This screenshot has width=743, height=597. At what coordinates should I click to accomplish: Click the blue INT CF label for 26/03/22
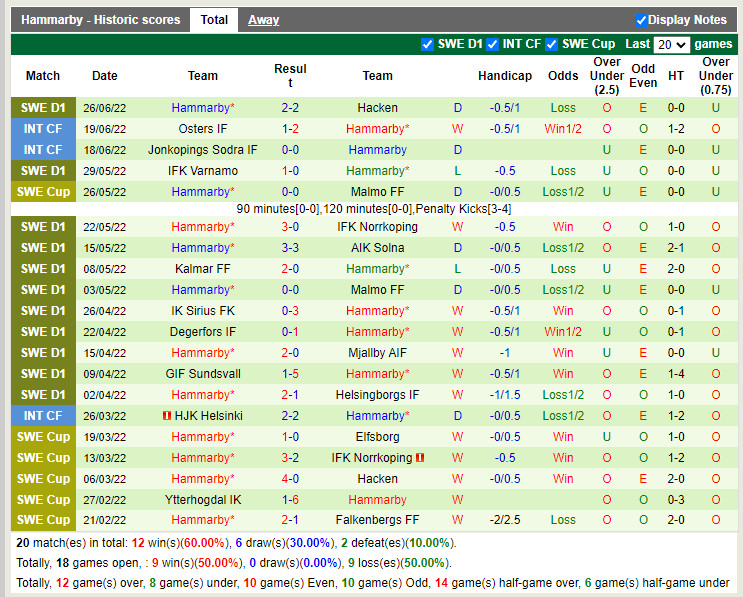tap(43, 416)
